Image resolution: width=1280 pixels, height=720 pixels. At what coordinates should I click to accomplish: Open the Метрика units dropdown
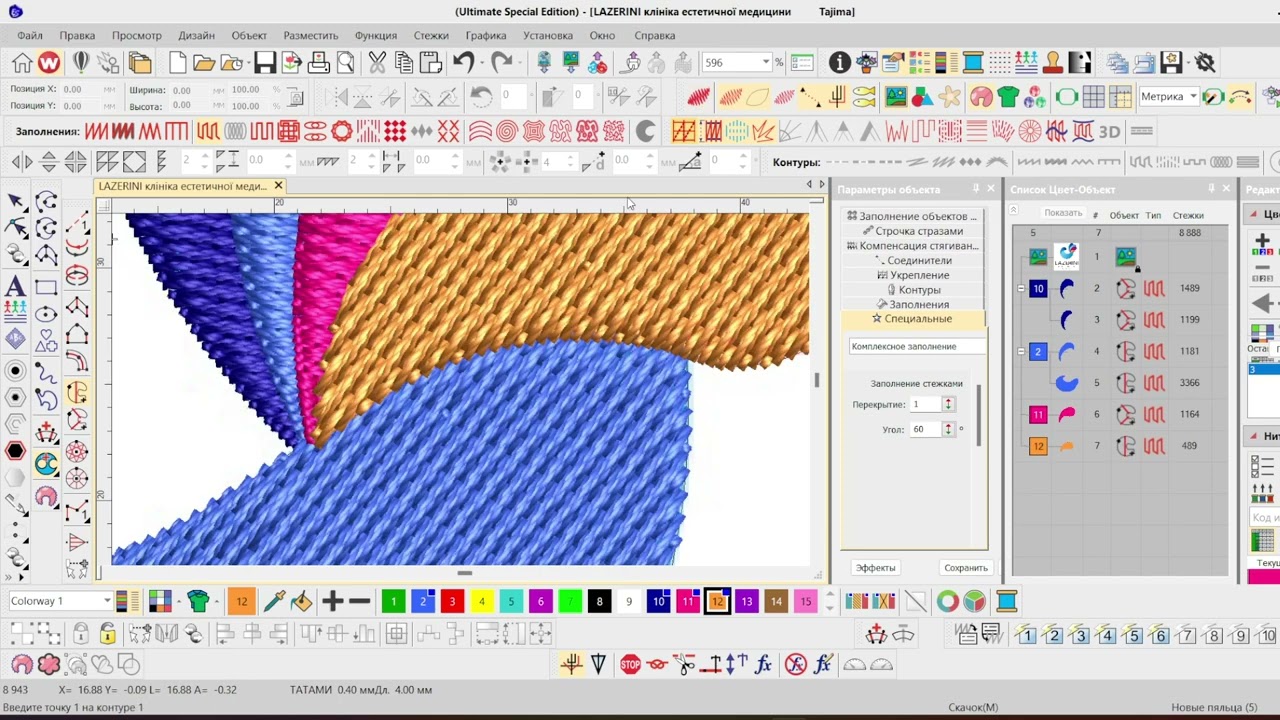(1193, 97)
